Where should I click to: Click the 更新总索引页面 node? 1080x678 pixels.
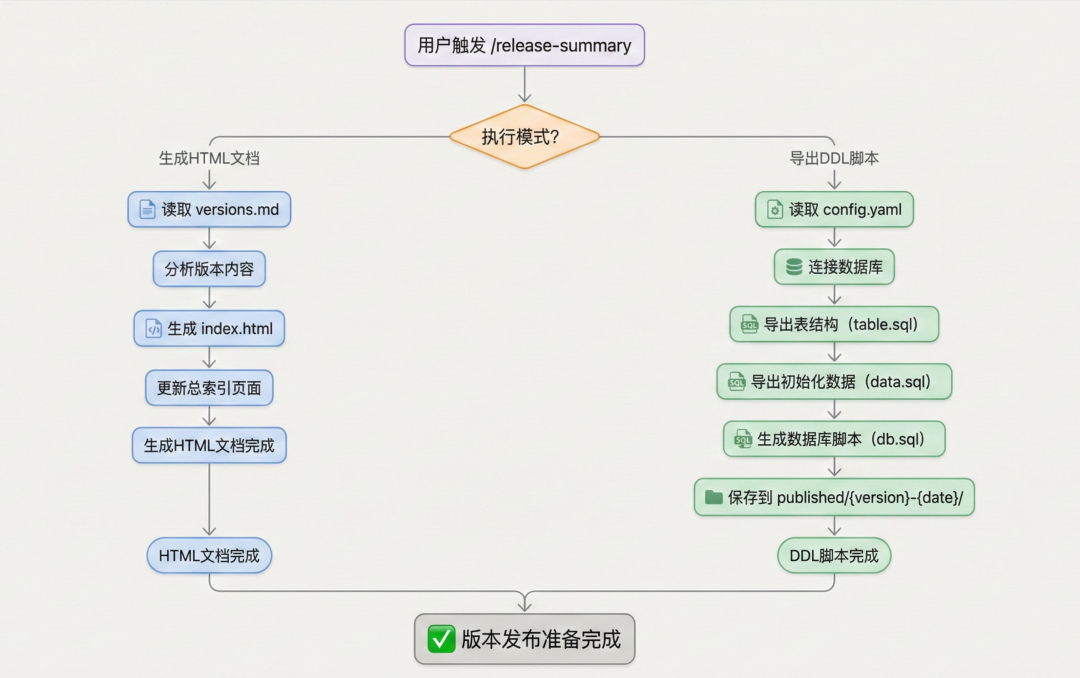pyautogui.click(x=208, y=387)
